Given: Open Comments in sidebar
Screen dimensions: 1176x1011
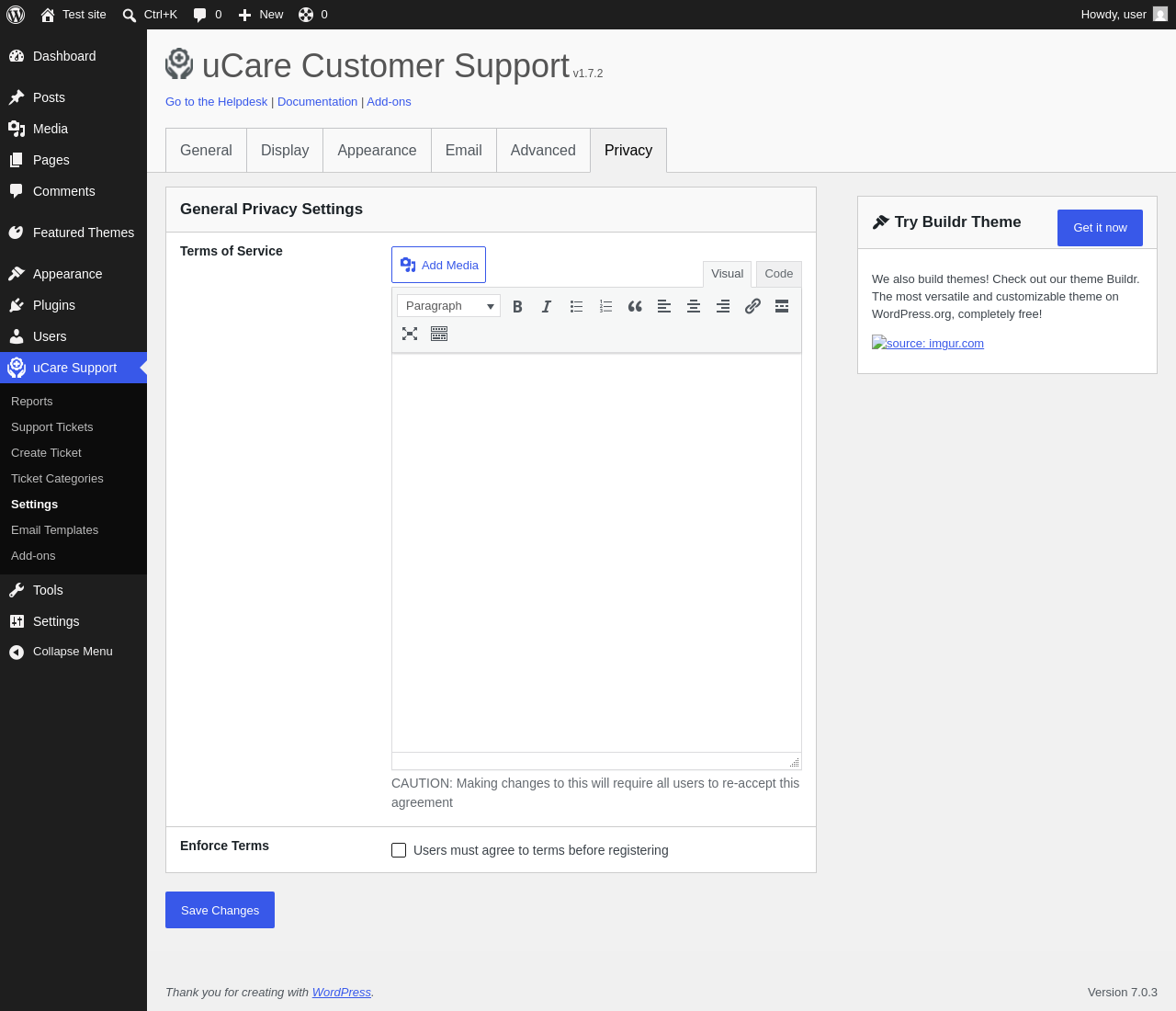Looking at the screenshot, I should pos(73,191).
